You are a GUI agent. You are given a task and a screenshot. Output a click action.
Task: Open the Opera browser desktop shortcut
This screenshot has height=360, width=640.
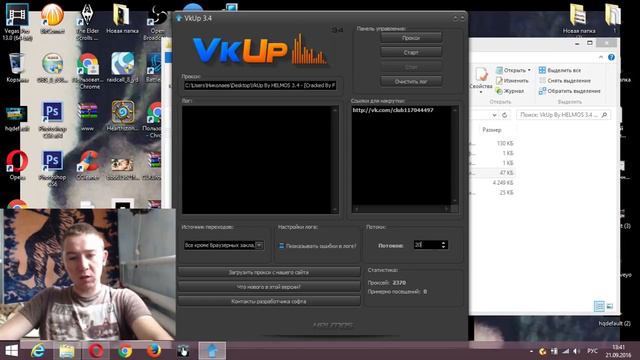pos(17,164)
